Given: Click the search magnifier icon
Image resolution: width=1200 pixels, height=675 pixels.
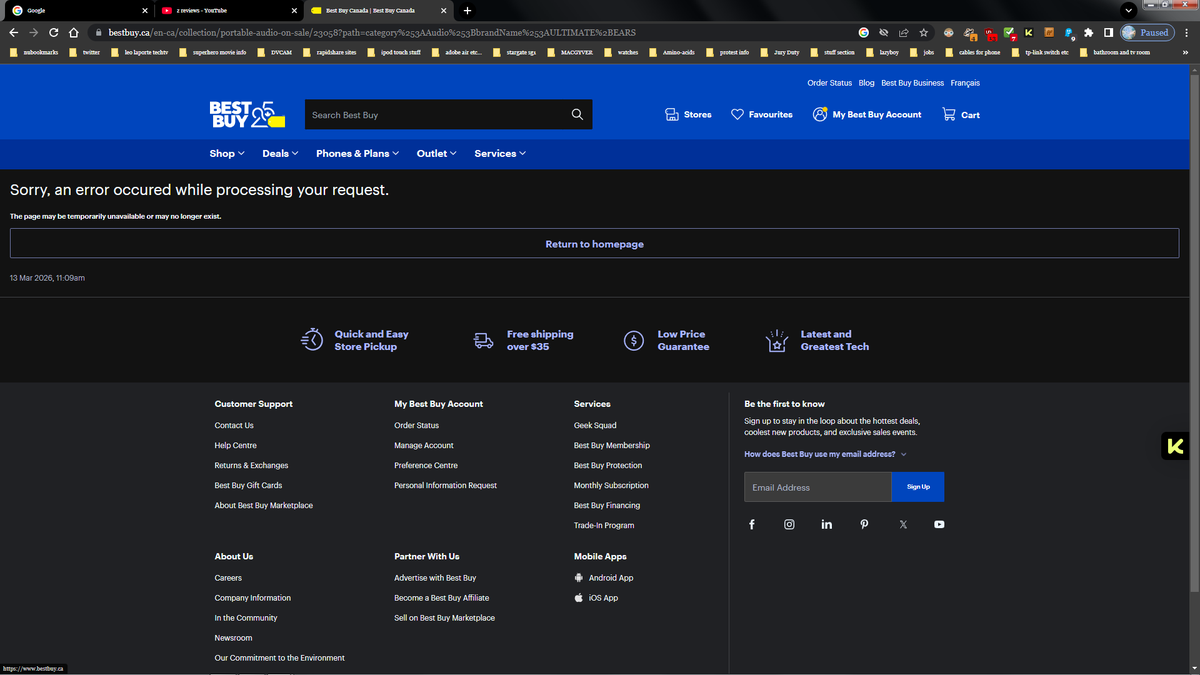Looking at the screenshot, I should pos(577,114).
